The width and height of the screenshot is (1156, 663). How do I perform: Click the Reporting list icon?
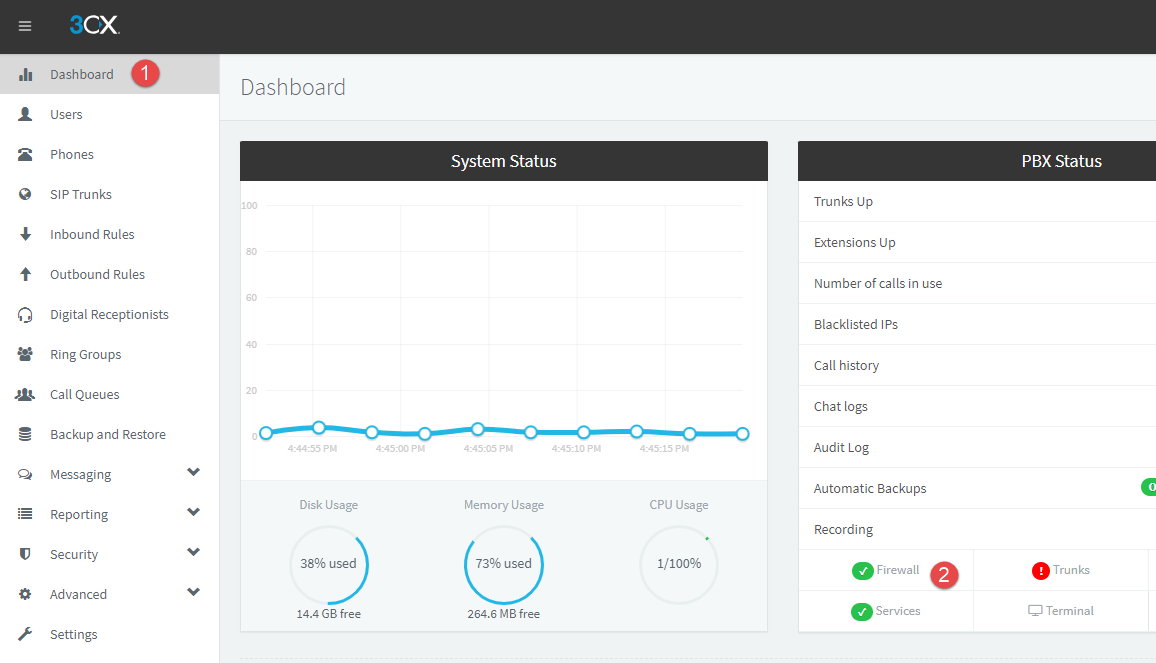(x=25, y=514)
